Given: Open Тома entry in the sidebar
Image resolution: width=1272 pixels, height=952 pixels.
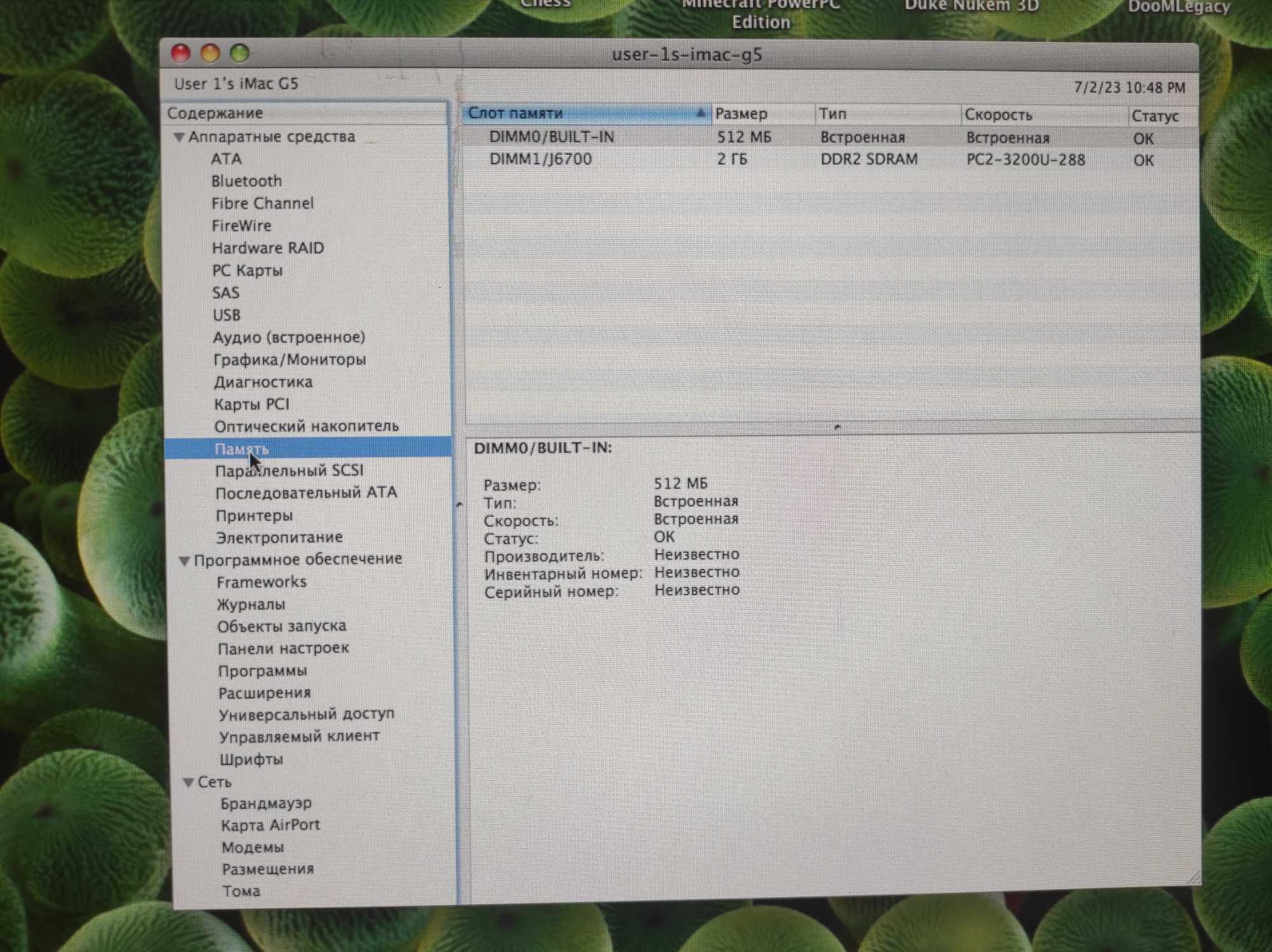Looking at the screenshot, I should (241, 891).
